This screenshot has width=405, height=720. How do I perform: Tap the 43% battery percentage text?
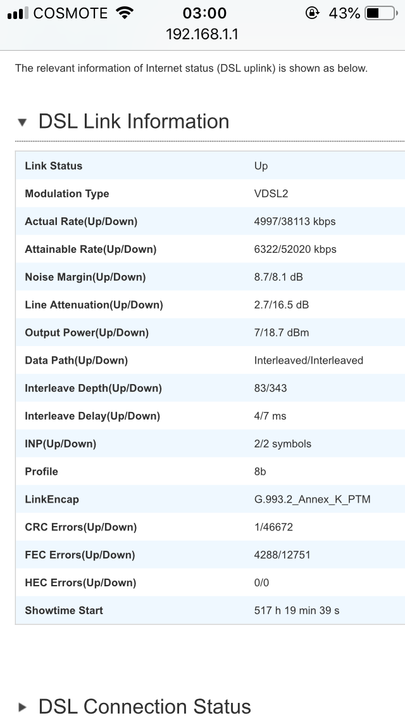tap(344, 13)
